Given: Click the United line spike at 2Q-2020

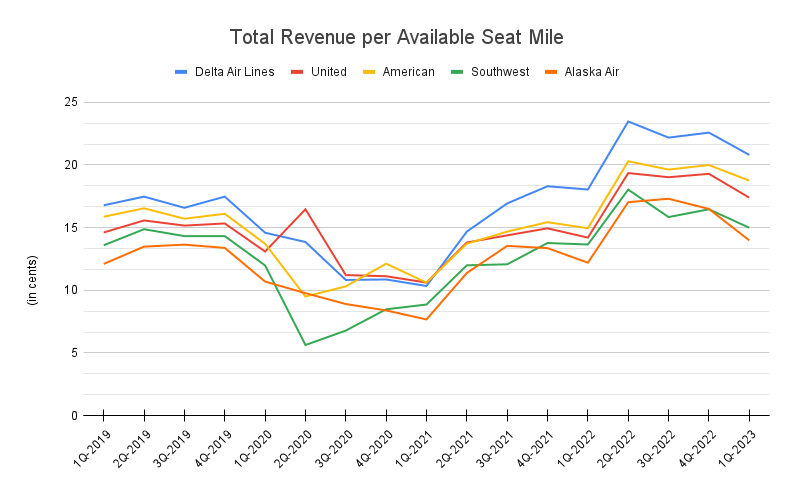Looking at the screenshot, I should point(305,209).
